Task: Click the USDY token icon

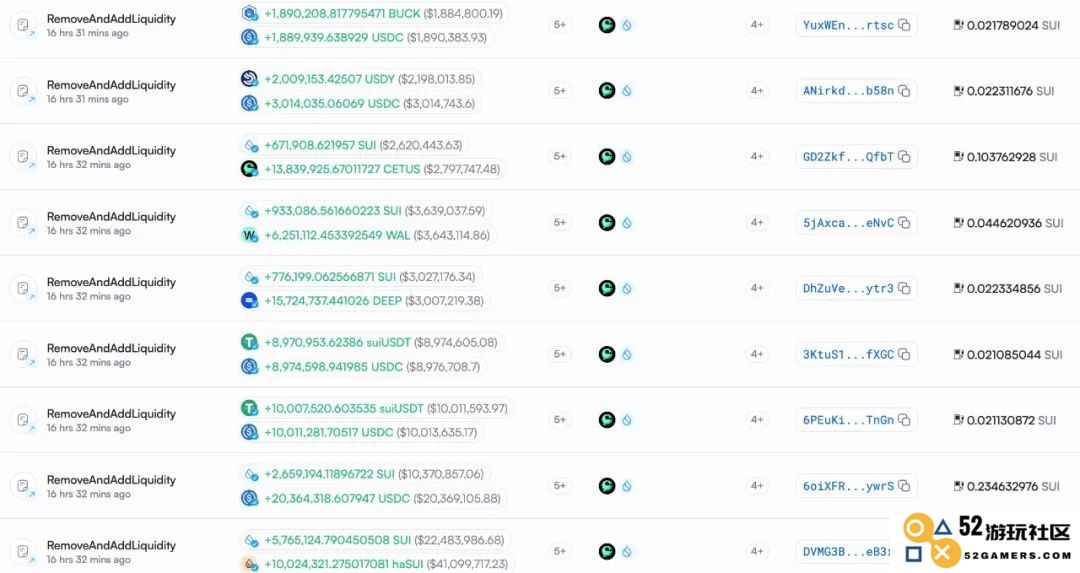Action: pos(249,79)
